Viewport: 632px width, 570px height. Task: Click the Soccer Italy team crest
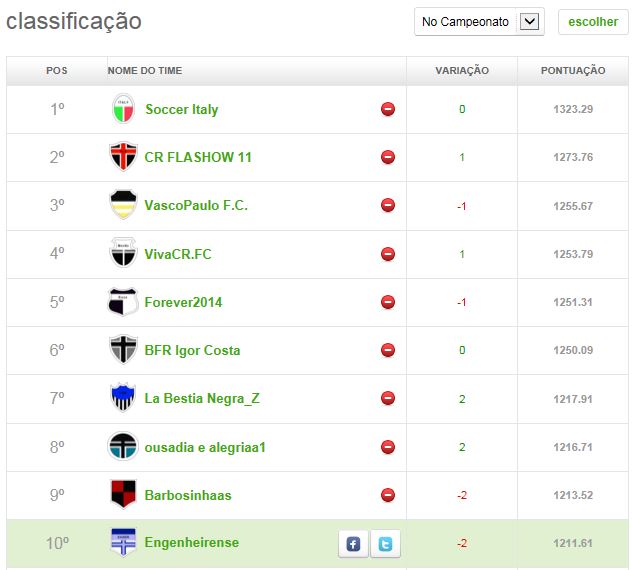click(122, 109)
